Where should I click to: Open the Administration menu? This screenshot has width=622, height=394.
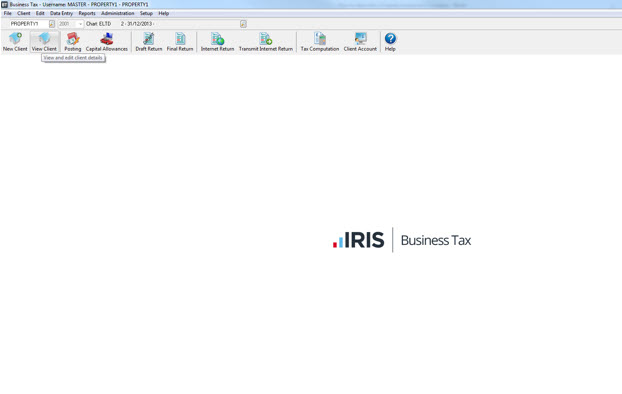117,13
